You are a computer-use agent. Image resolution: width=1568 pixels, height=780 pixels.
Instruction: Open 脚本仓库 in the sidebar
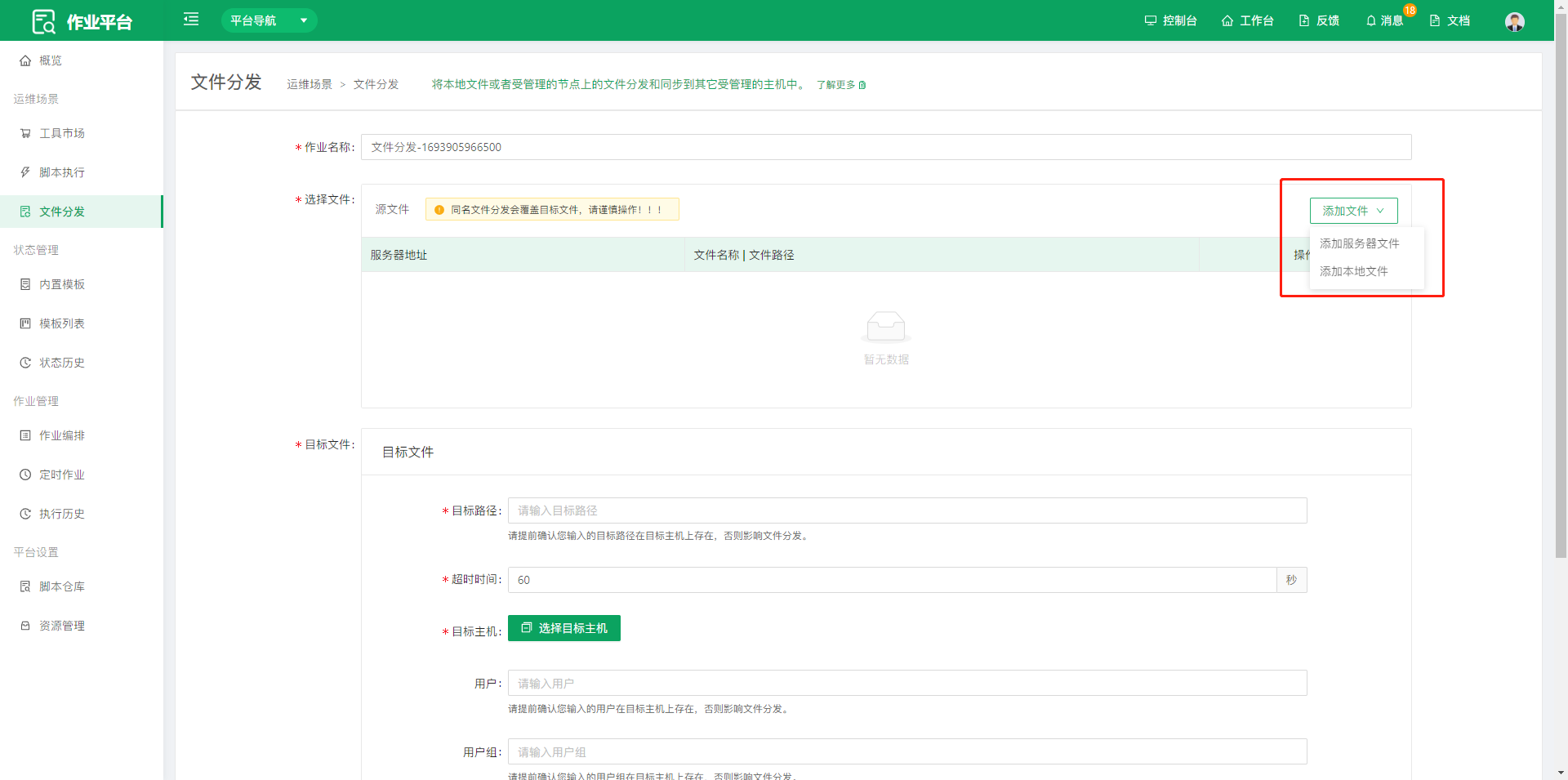click(82, 586)
